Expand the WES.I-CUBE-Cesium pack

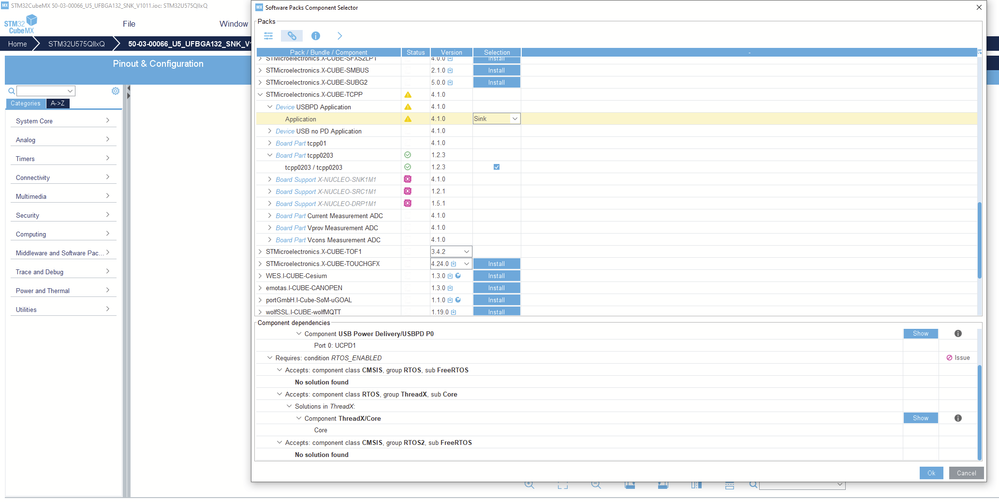(x=260, y=276)
